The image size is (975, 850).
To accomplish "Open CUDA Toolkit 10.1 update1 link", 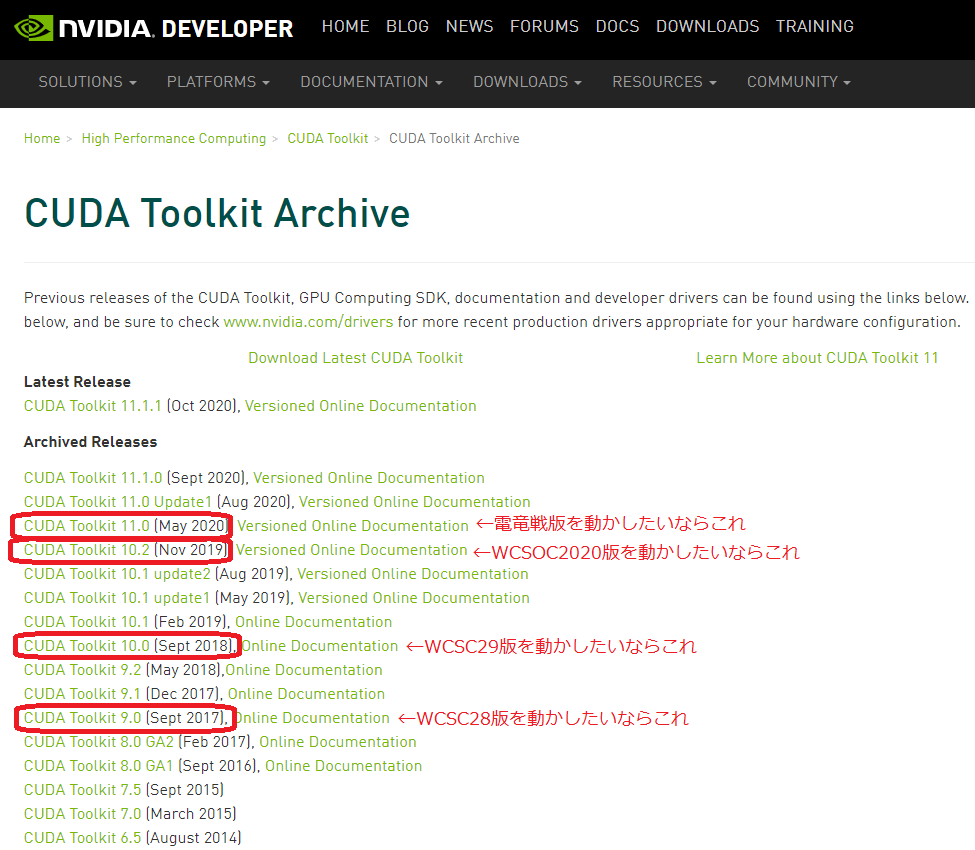I will click(117, 598).
